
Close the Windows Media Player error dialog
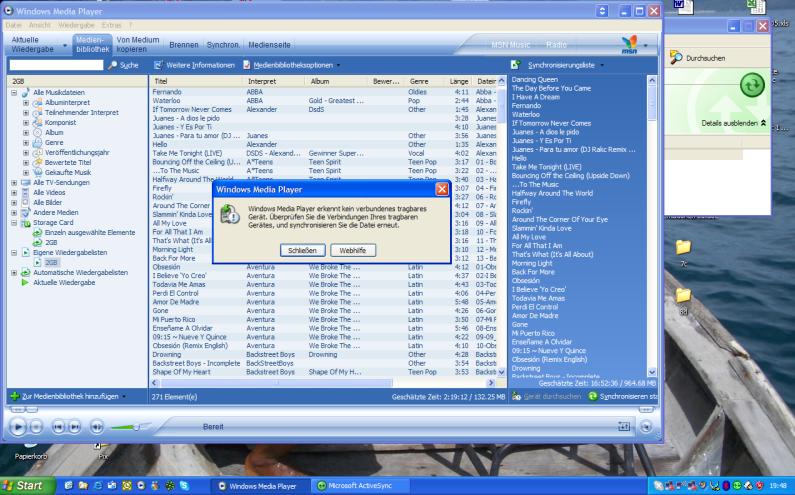point(442,190)
